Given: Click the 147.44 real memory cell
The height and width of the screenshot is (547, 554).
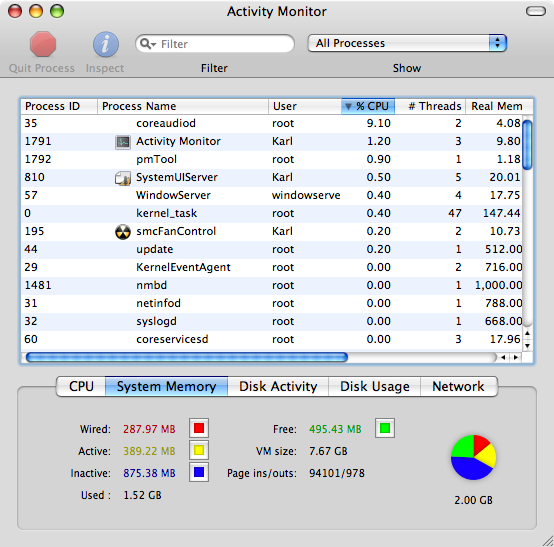Looking at the screenshot, I should 502,213.
